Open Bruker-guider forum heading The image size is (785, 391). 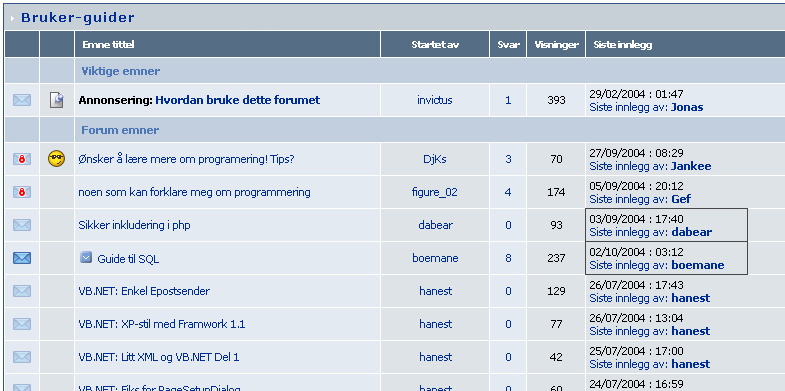click(78, 18)
